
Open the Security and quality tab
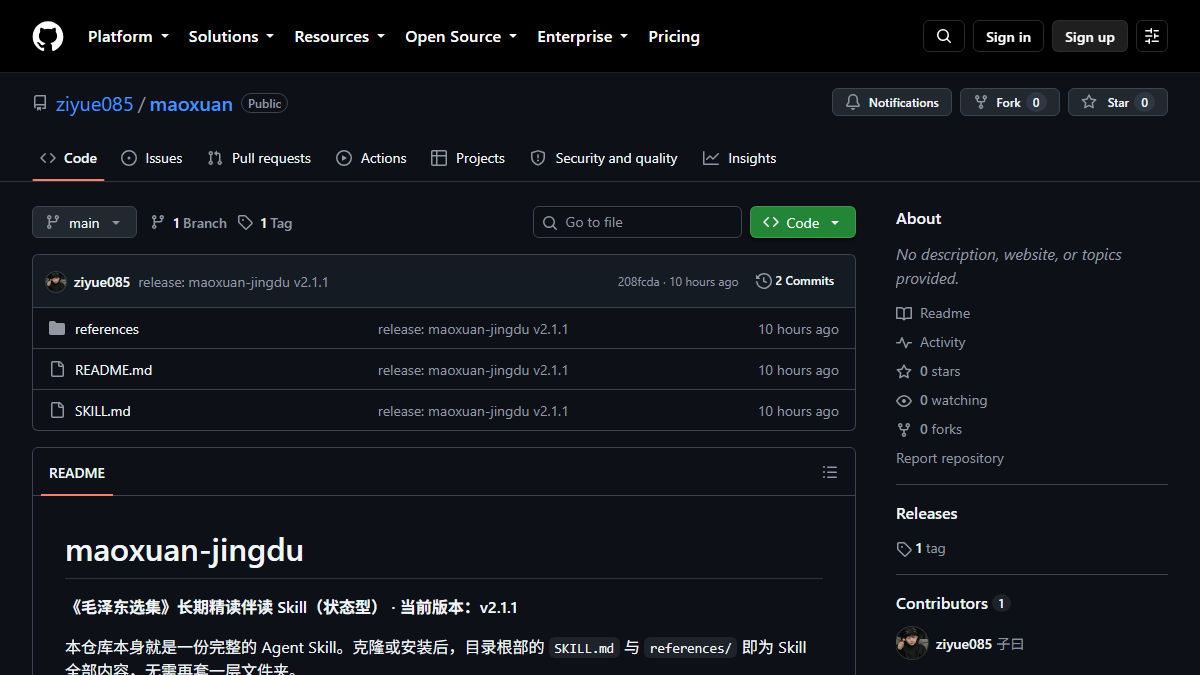(604, 158)
